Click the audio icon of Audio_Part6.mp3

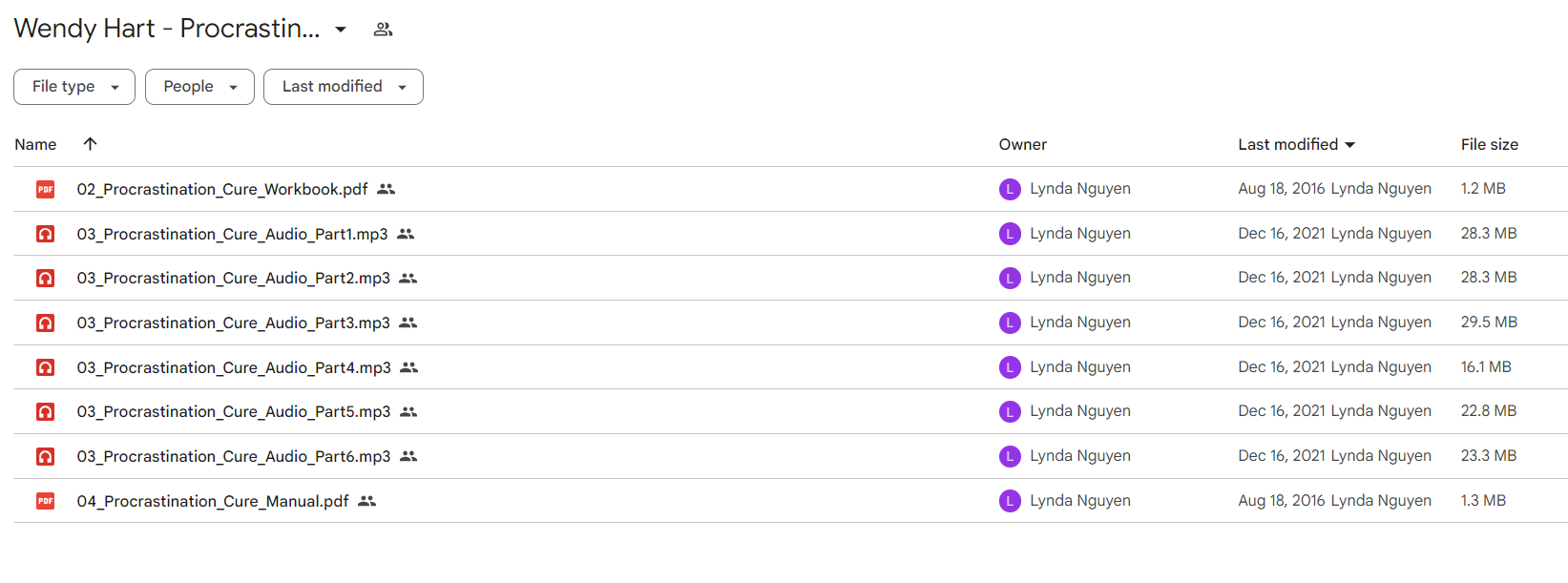[45, 456]
